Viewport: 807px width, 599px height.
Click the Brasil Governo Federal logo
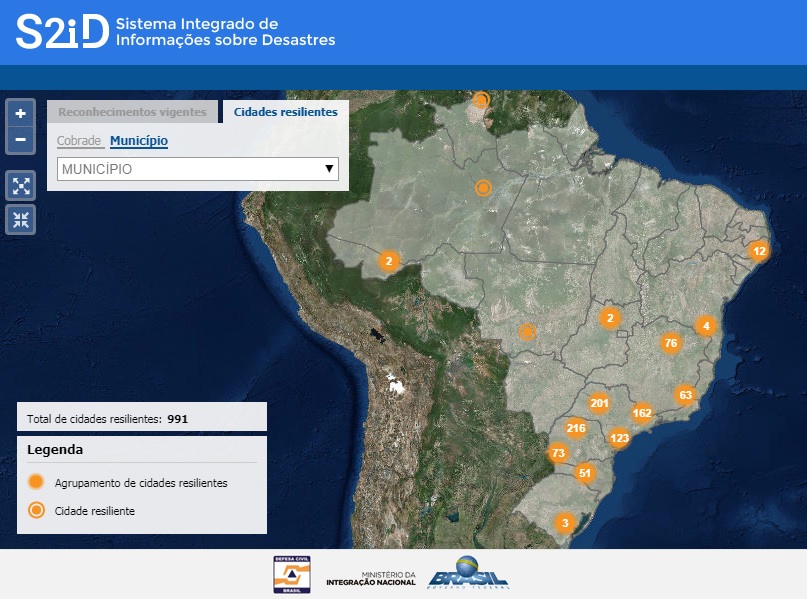coord(468,574)
